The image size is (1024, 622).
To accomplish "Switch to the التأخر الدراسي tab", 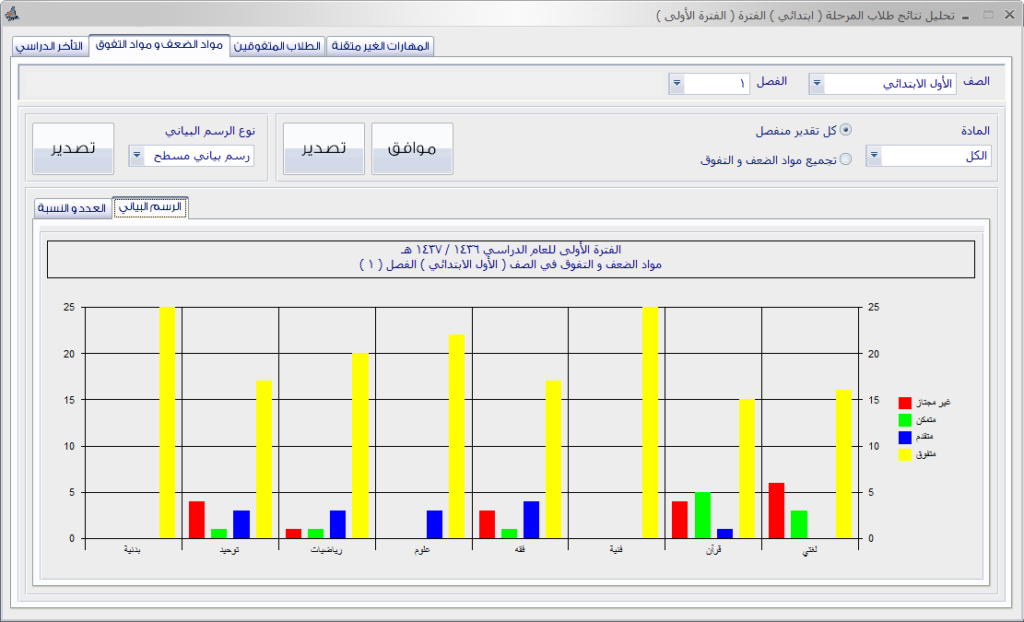I will pos(50,46).
